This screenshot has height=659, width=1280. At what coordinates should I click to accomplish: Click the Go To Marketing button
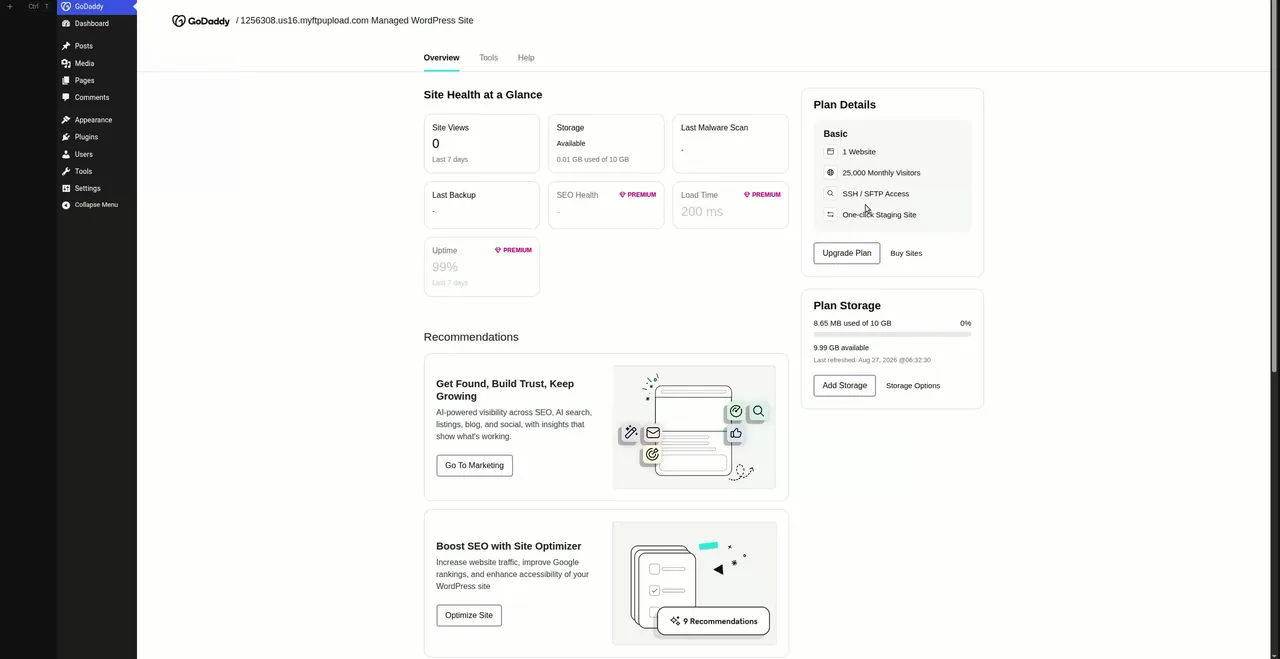(474, 465)
